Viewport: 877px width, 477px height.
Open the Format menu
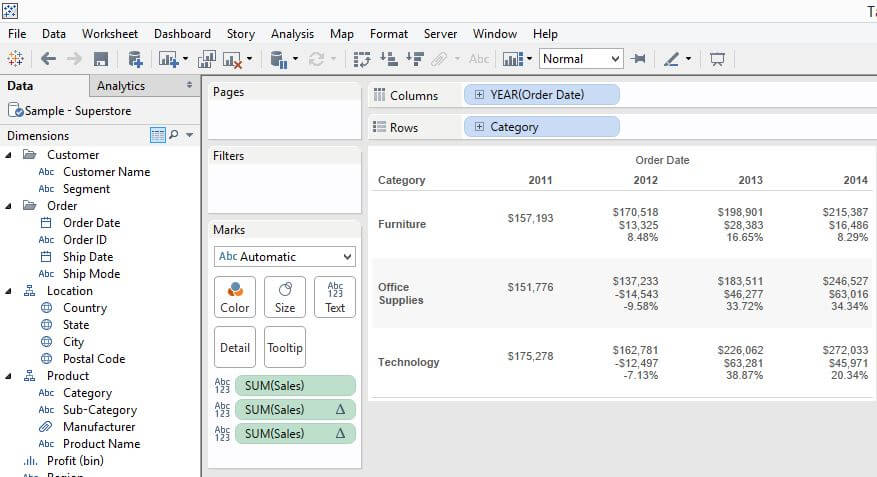point(389,34)
